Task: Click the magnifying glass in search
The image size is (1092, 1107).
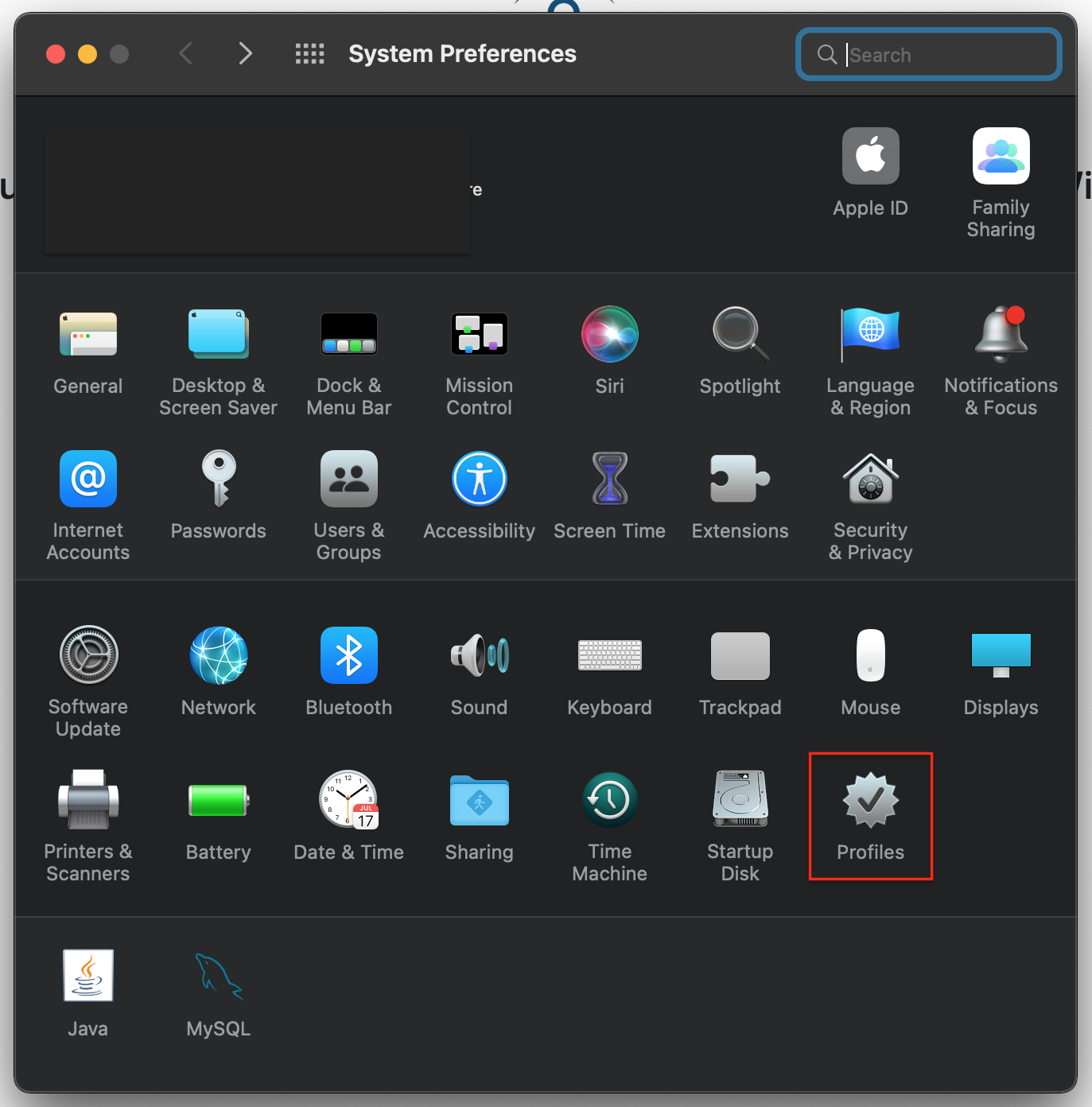Action: [827, 54]
